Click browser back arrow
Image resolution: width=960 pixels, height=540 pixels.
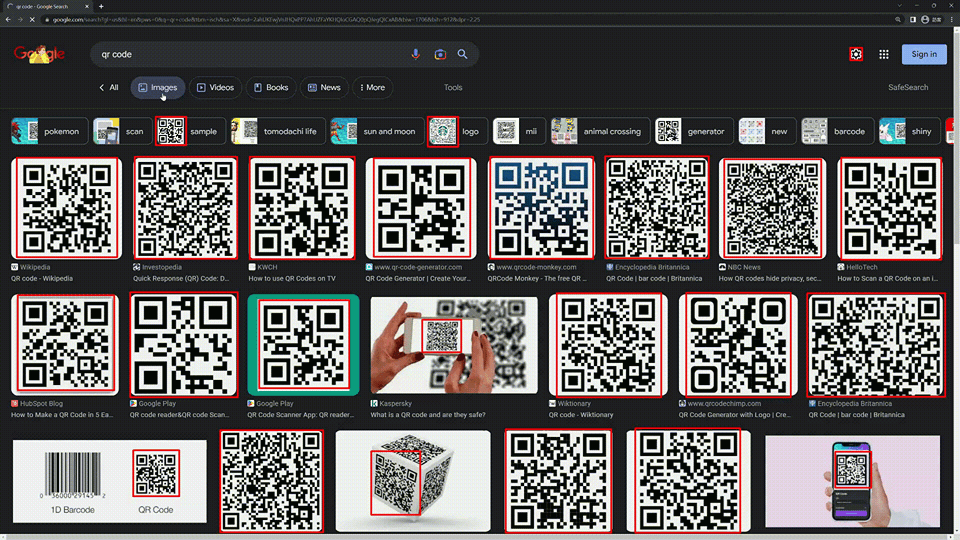pyautogui.click(x=8, y=20)
